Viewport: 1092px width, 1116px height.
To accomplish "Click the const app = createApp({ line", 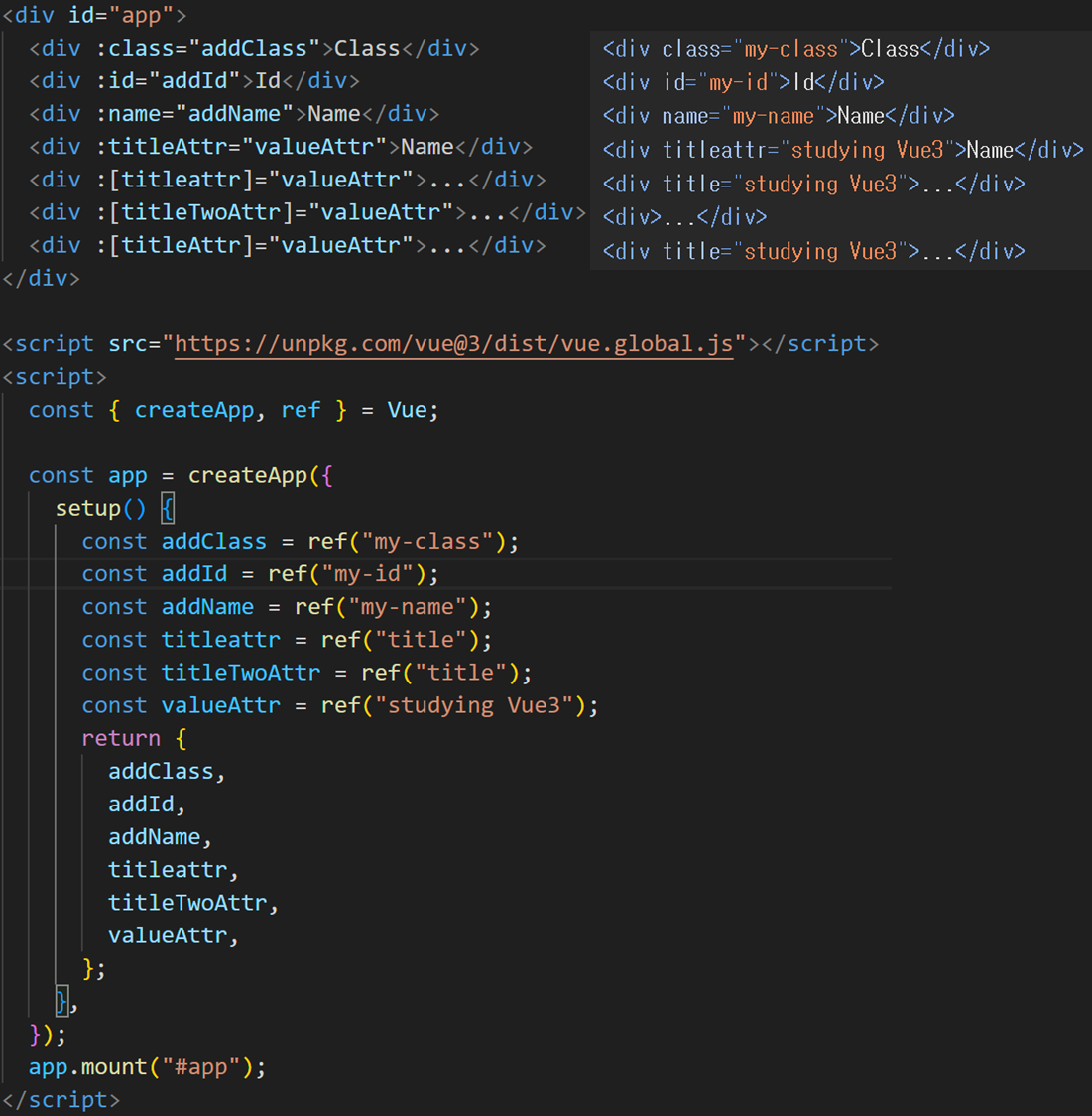I will click(181, 475).
